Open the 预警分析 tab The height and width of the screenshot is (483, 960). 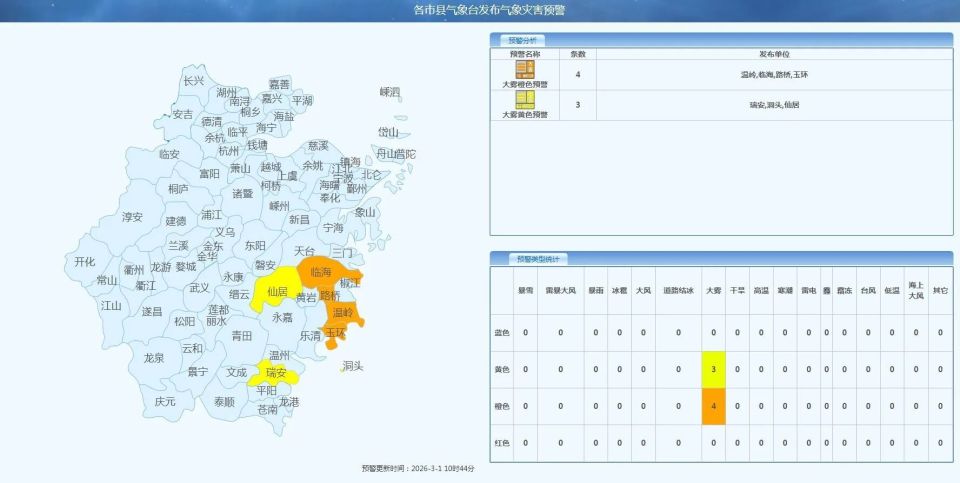tap(522, 41)
